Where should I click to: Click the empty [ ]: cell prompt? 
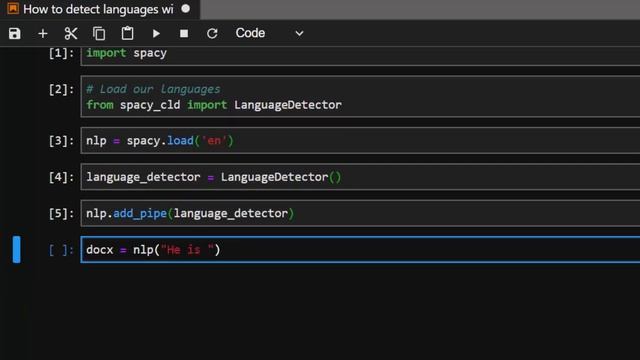tap(61, 250)
